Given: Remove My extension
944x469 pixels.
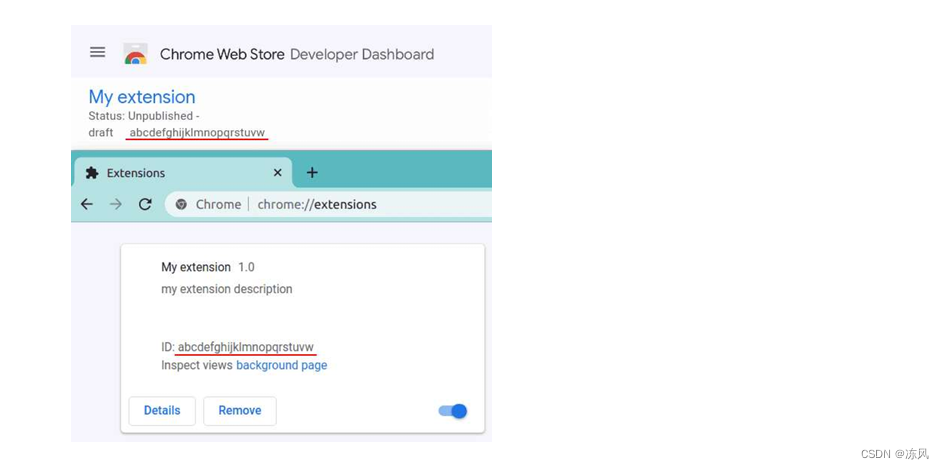Looking at the screenshot, I should click(x=240, y=411).
